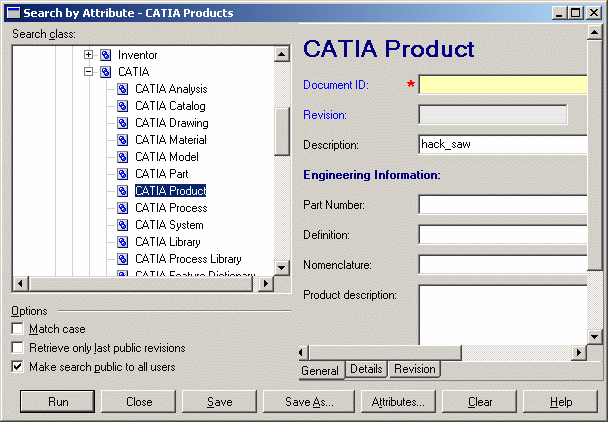Click the CATIA Product icon
The width and height of the screenshot is (608, 422).
pyautogui.click(x=123, y=191)
